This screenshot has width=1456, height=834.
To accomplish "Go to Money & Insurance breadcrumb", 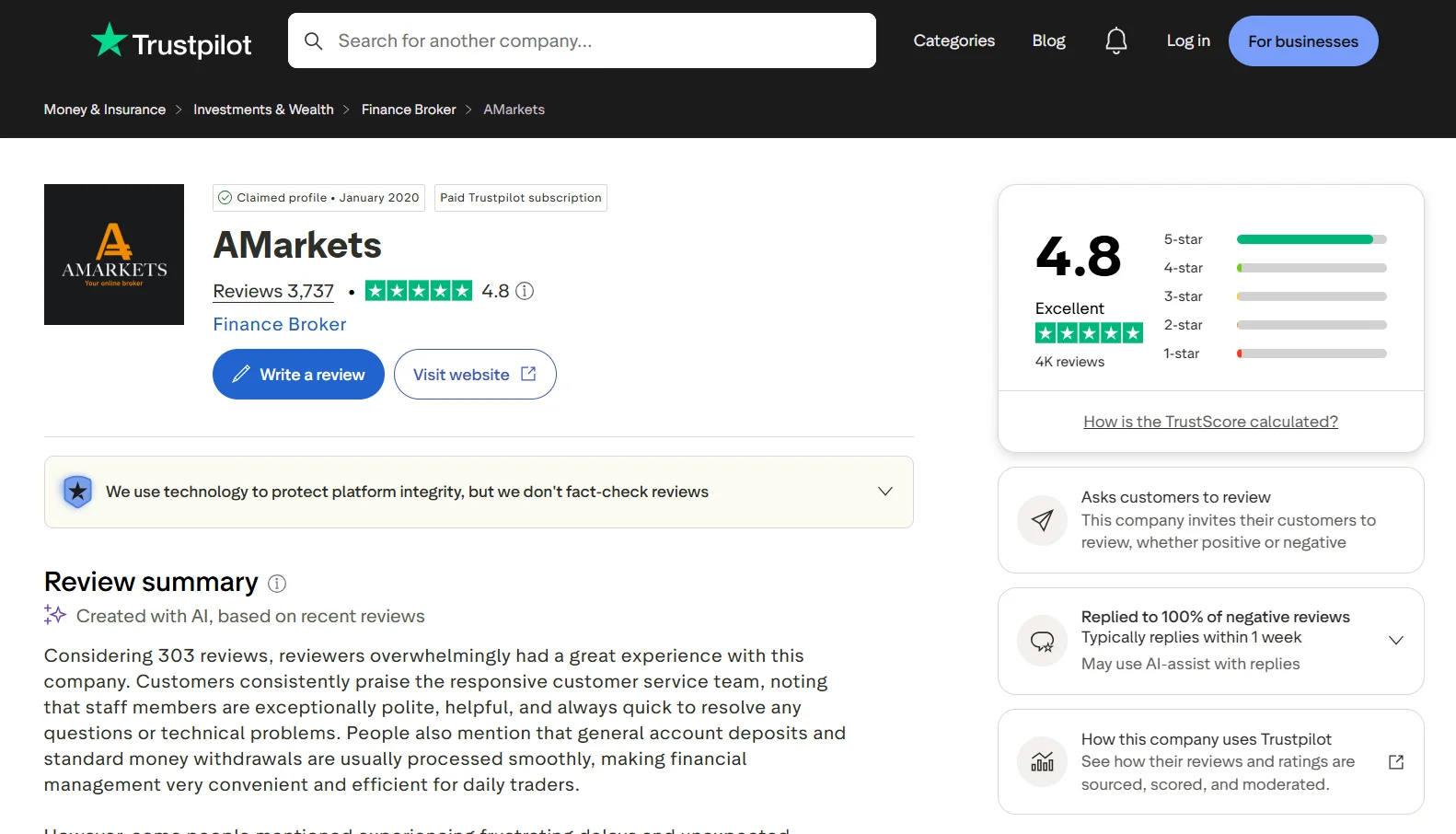I will tap(105, 110).
